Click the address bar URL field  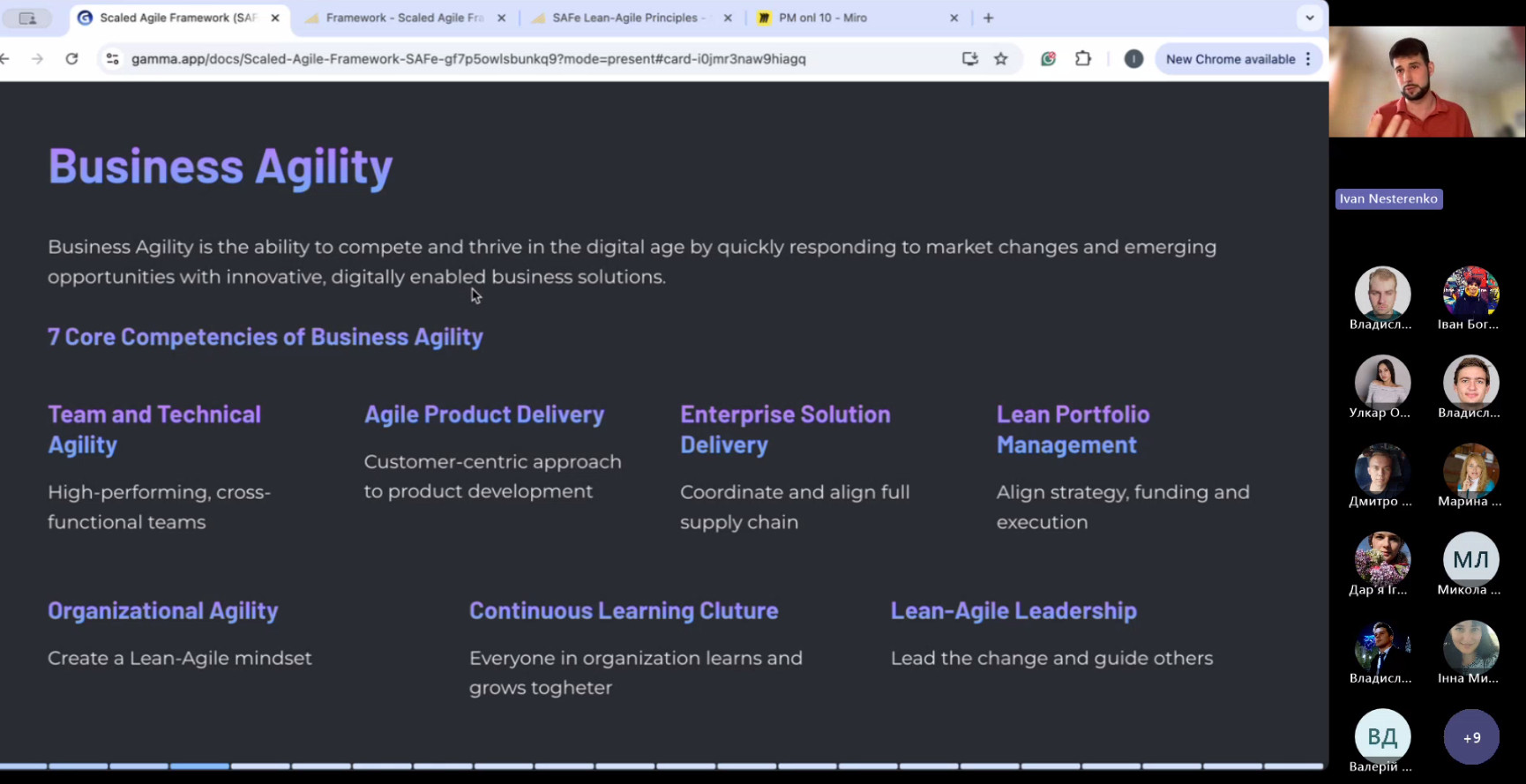point(468,59)
